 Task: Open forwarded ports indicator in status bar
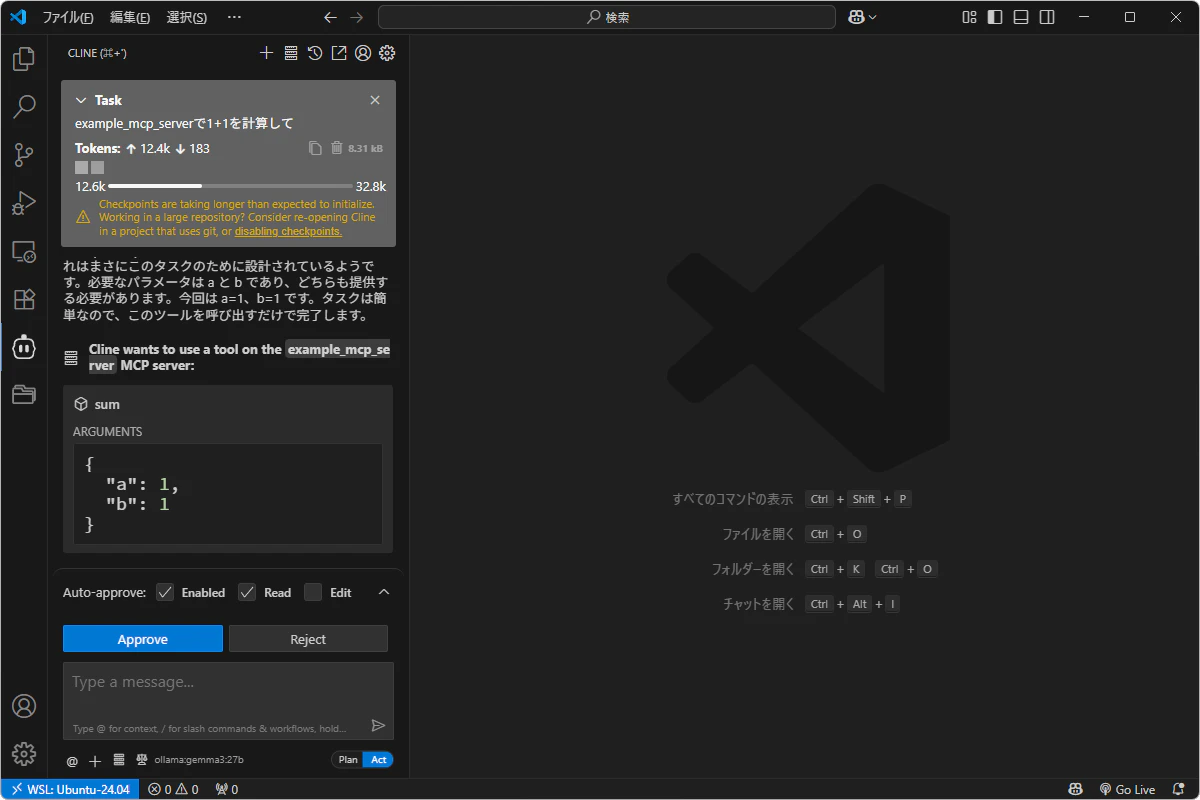227,789
